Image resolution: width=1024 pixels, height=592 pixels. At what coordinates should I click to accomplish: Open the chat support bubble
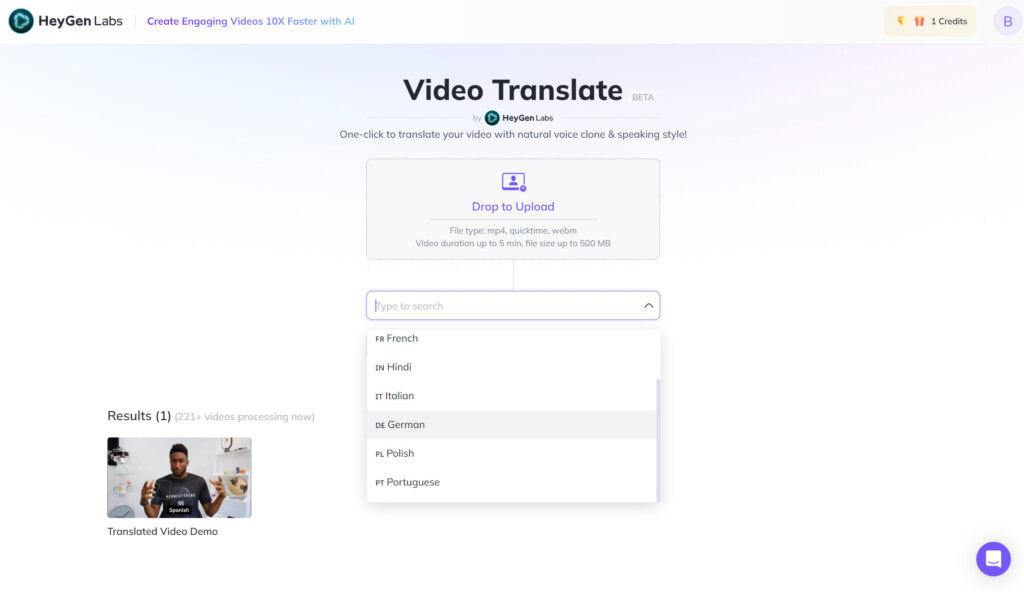point(993,559)
